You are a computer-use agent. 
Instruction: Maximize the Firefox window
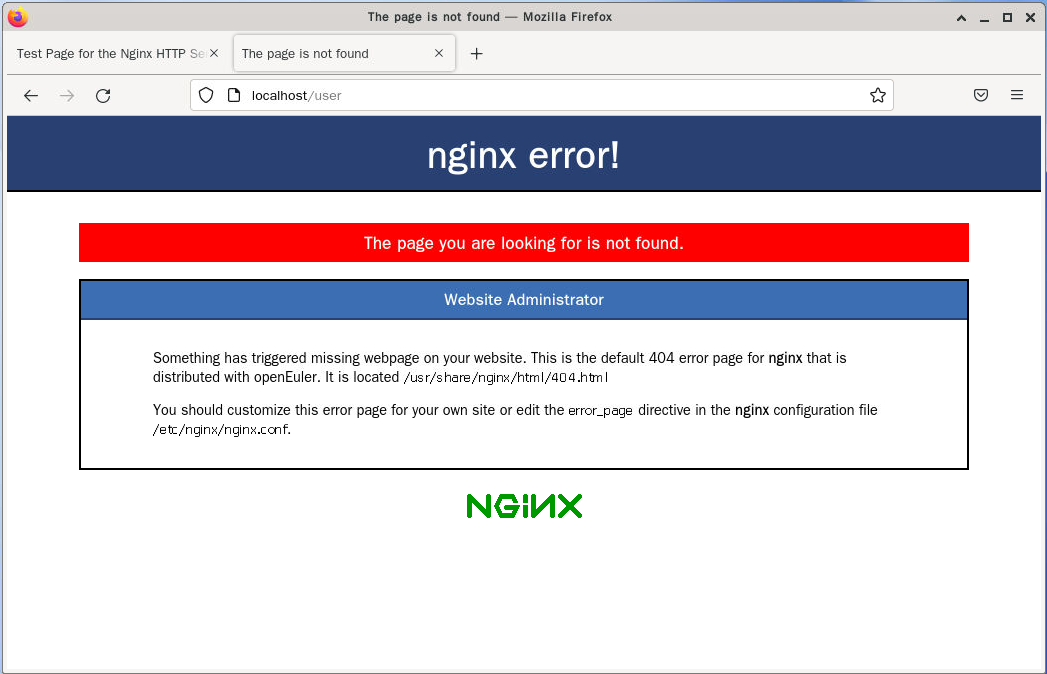pos(1007,17)
